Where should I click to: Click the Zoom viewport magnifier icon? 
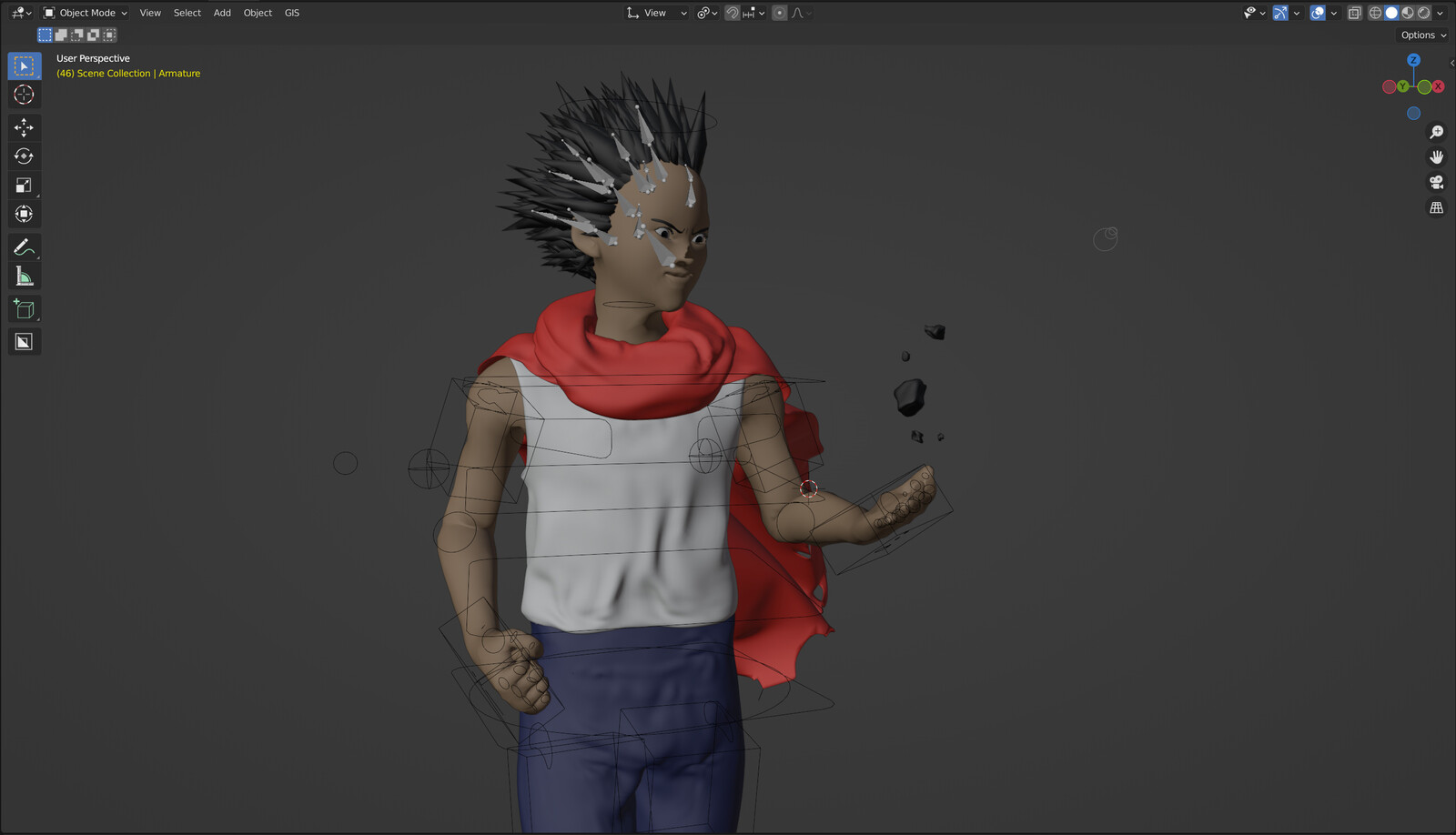[1436, 132]
